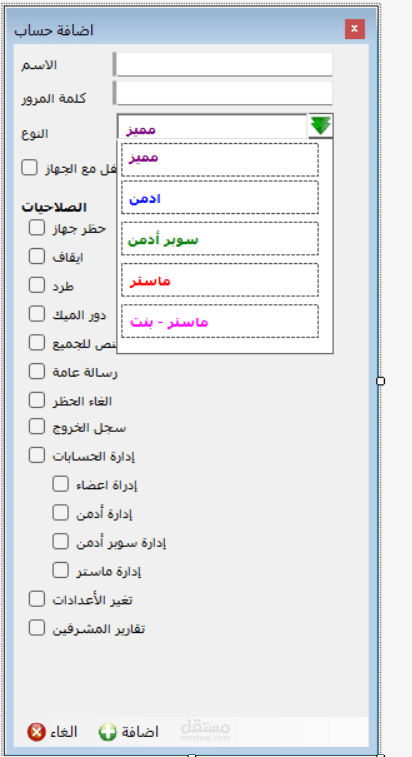This screenshot has height=757, width=412.
Task: Enable the إدارة سوبر أدمن checkbox
Action: 60,541
